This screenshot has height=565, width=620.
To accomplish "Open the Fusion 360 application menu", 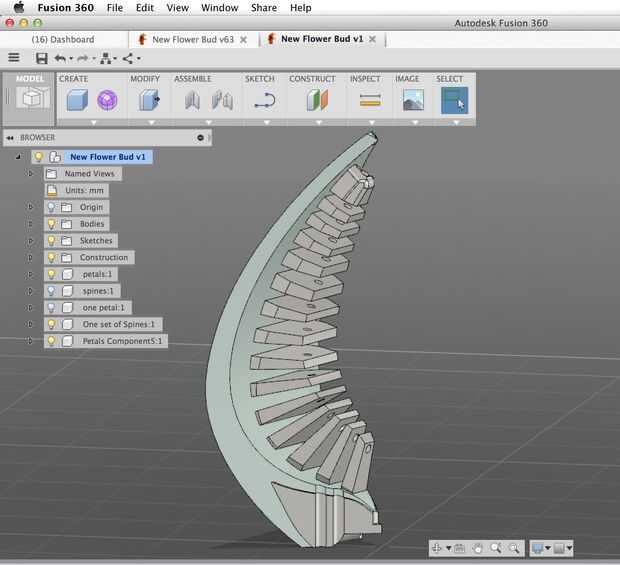I will tap(66, 8).
